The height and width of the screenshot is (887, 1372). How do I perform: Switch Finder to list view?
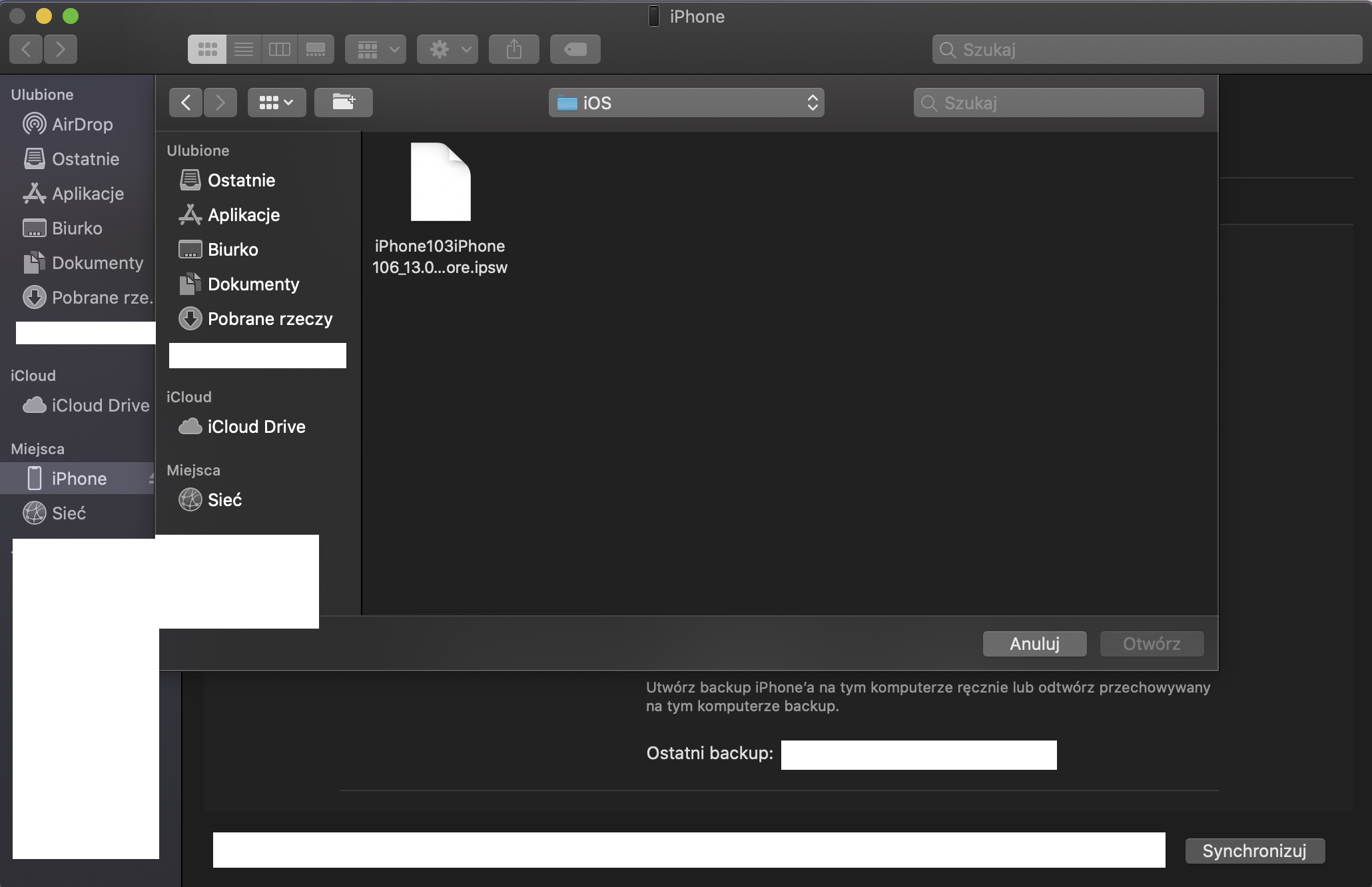pos(244,49)
